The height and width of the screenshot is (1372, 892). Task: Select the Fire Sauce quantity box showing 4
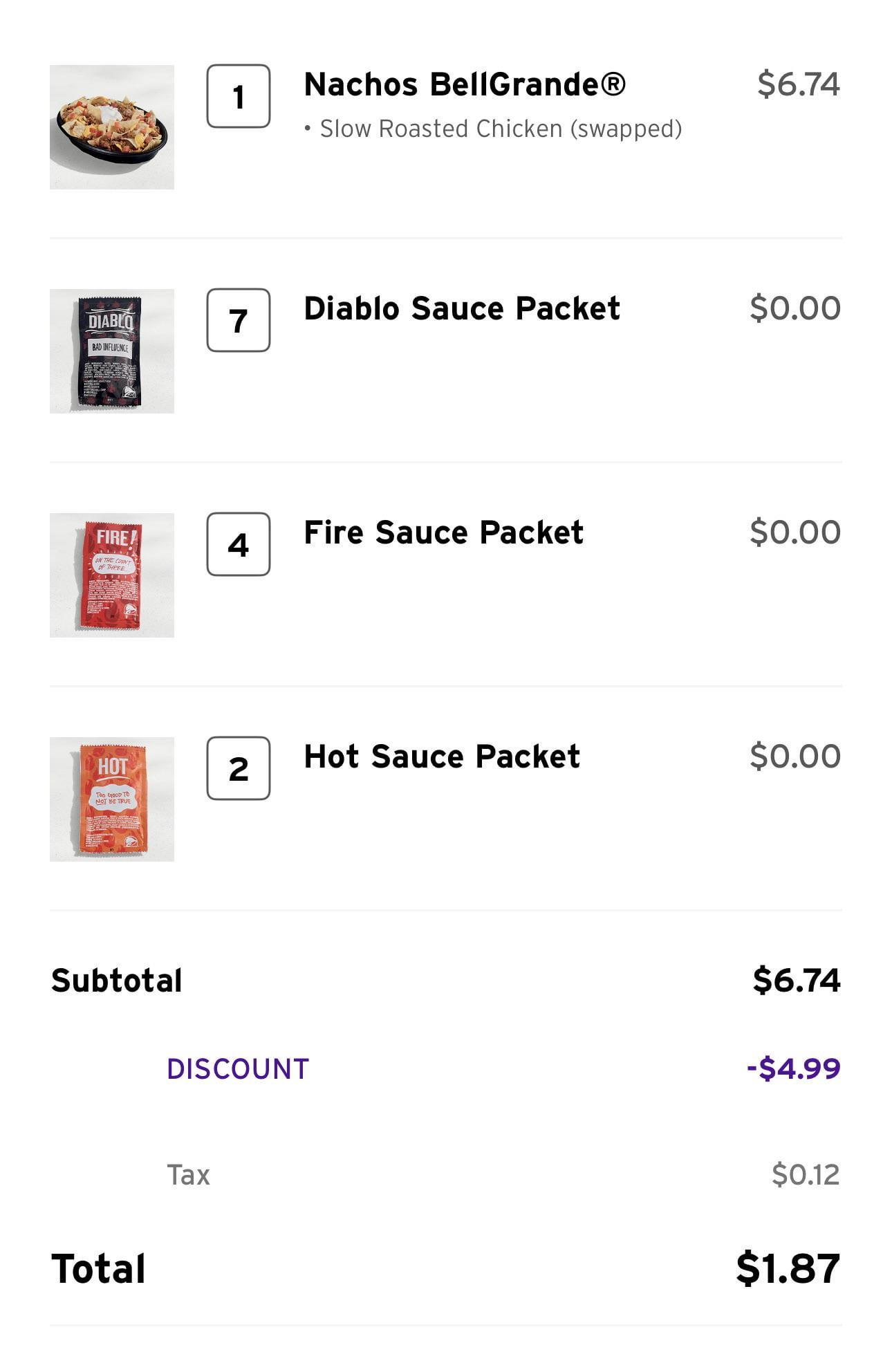coord(239,544)
